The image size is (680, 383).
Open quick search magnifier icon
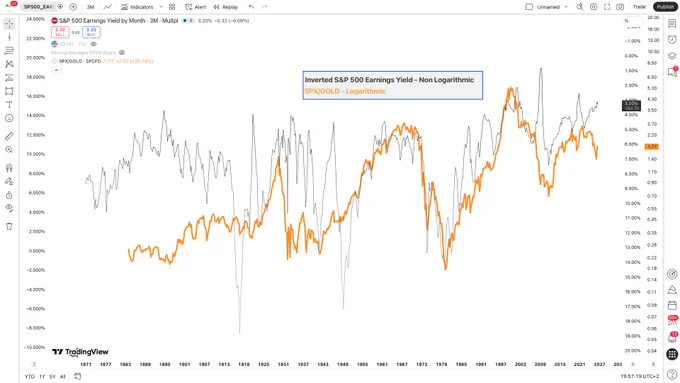(x=580, y=7)
